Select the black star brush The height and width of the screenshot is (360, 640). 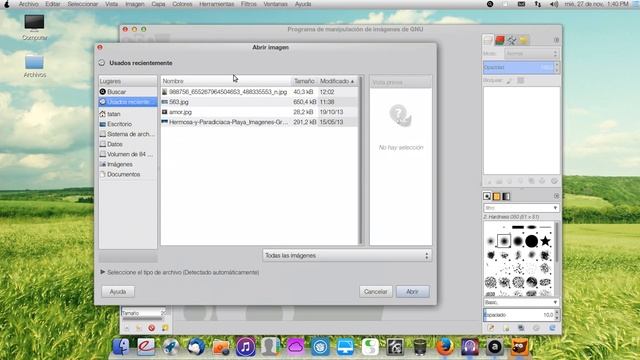click(545, 241)
